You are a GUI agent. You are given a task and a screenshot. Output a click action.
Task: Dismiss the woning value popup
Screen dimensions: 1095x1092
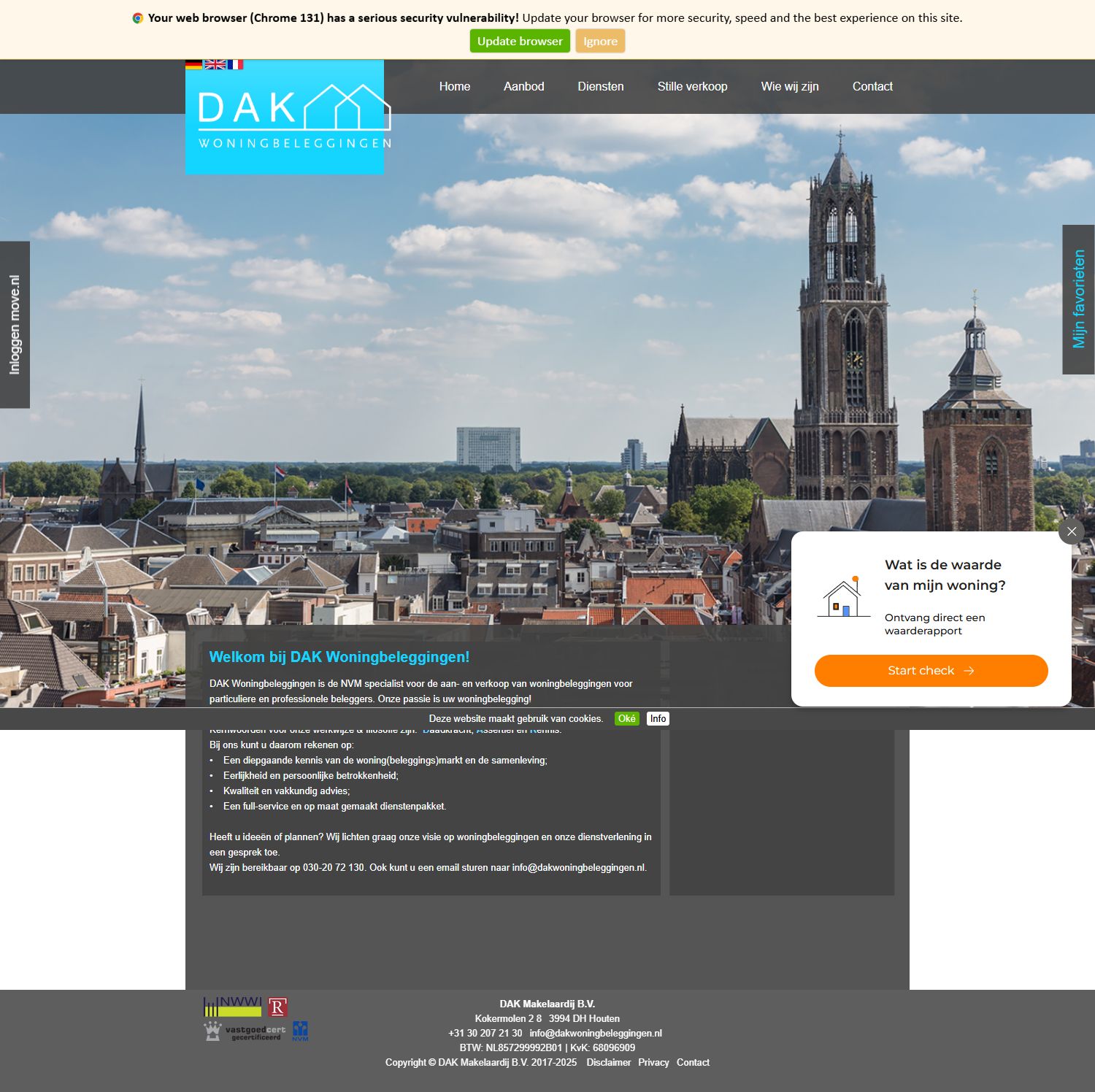coord(1071,531)
